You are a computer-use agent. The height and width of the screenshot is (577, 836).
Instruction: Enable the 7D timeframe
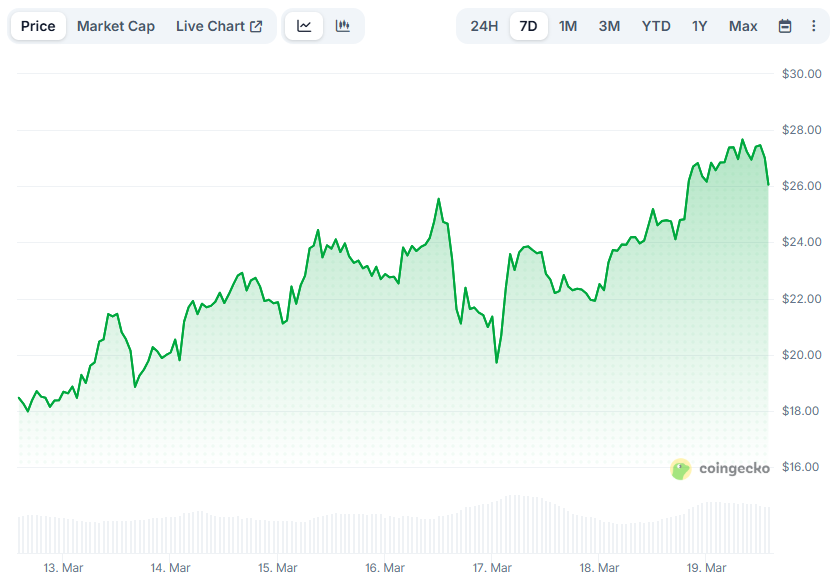click(527, 26)
